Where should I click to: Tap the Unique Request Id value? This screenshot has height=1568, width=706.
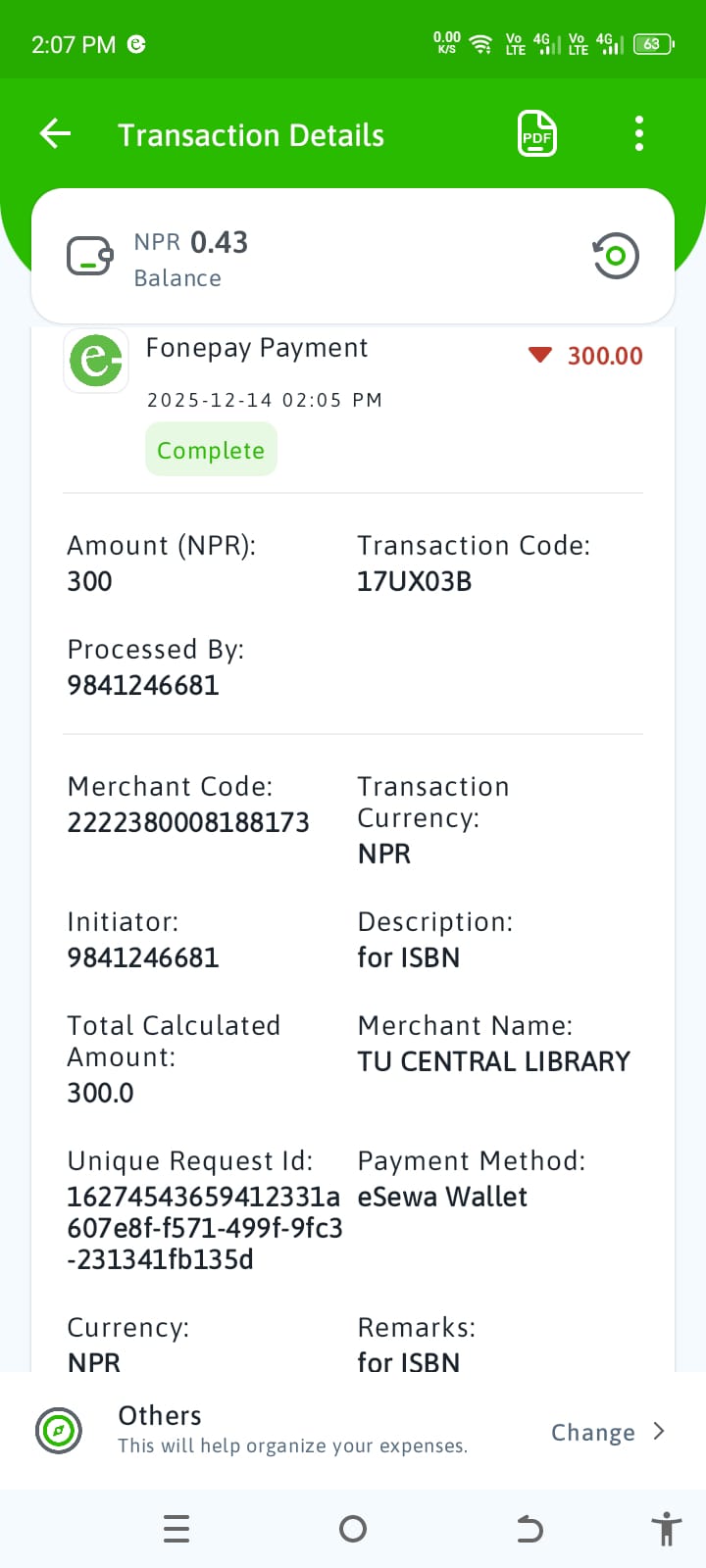[204, 1228]
